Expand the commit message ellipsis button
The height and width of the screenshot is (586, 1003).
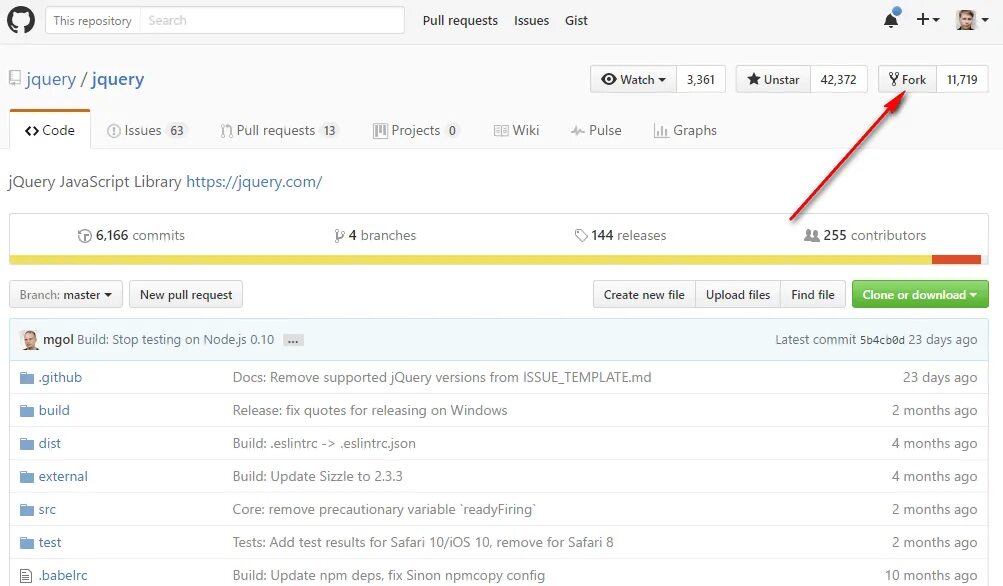click(293, 340)
